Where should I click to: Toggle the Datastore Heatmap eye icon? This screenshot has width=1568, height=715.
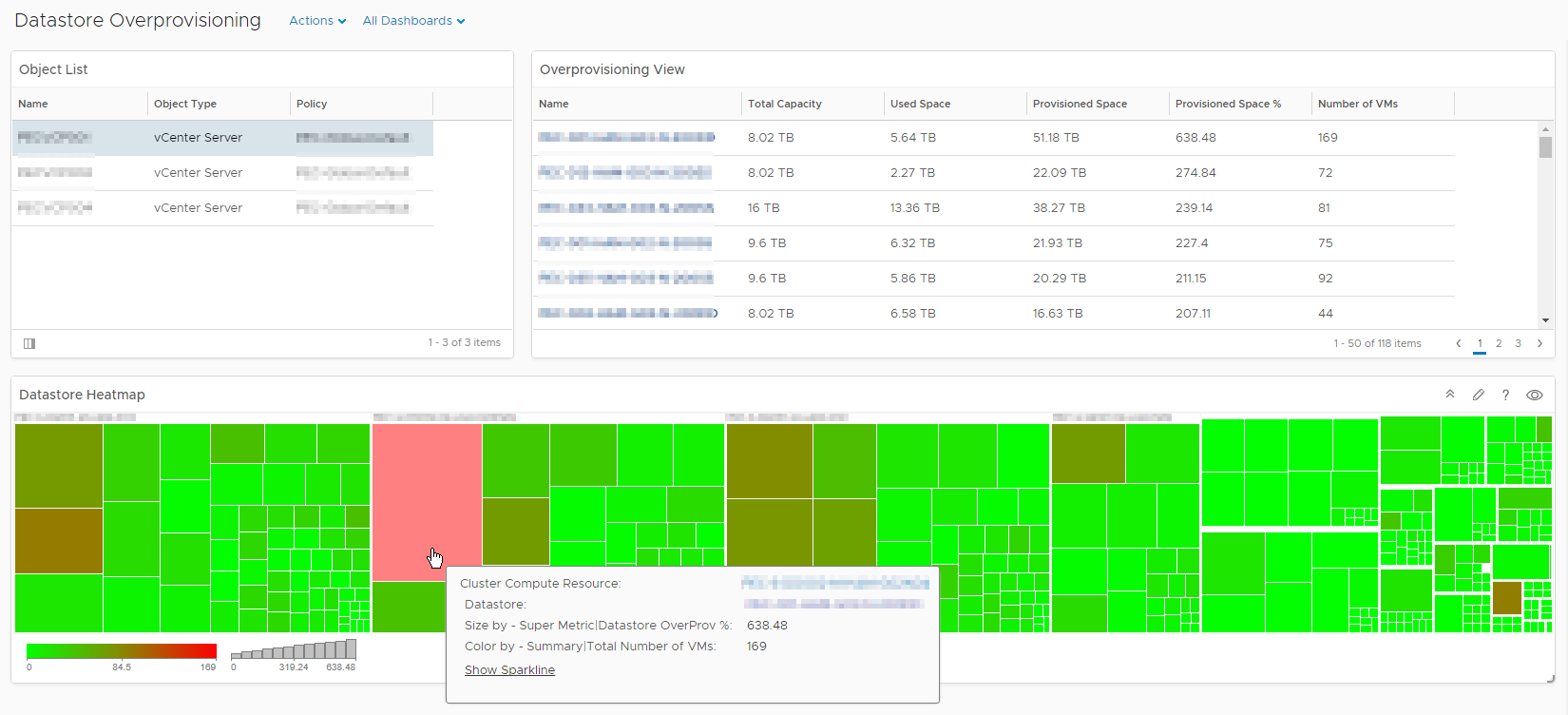pyautogui.click(x=1534, y=395)
